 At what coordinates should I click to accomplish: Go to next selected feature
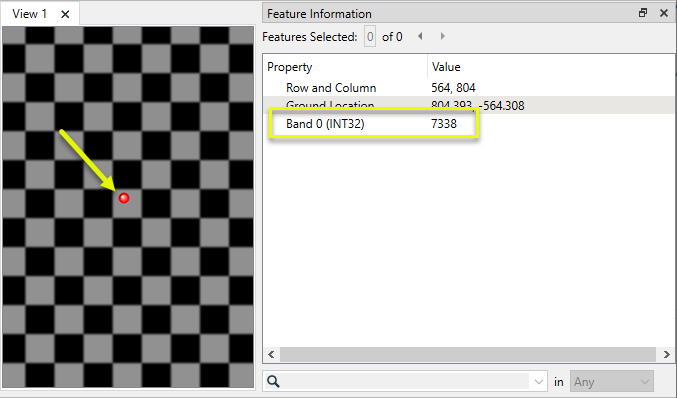pyautogui.click(x=443, y=36)
